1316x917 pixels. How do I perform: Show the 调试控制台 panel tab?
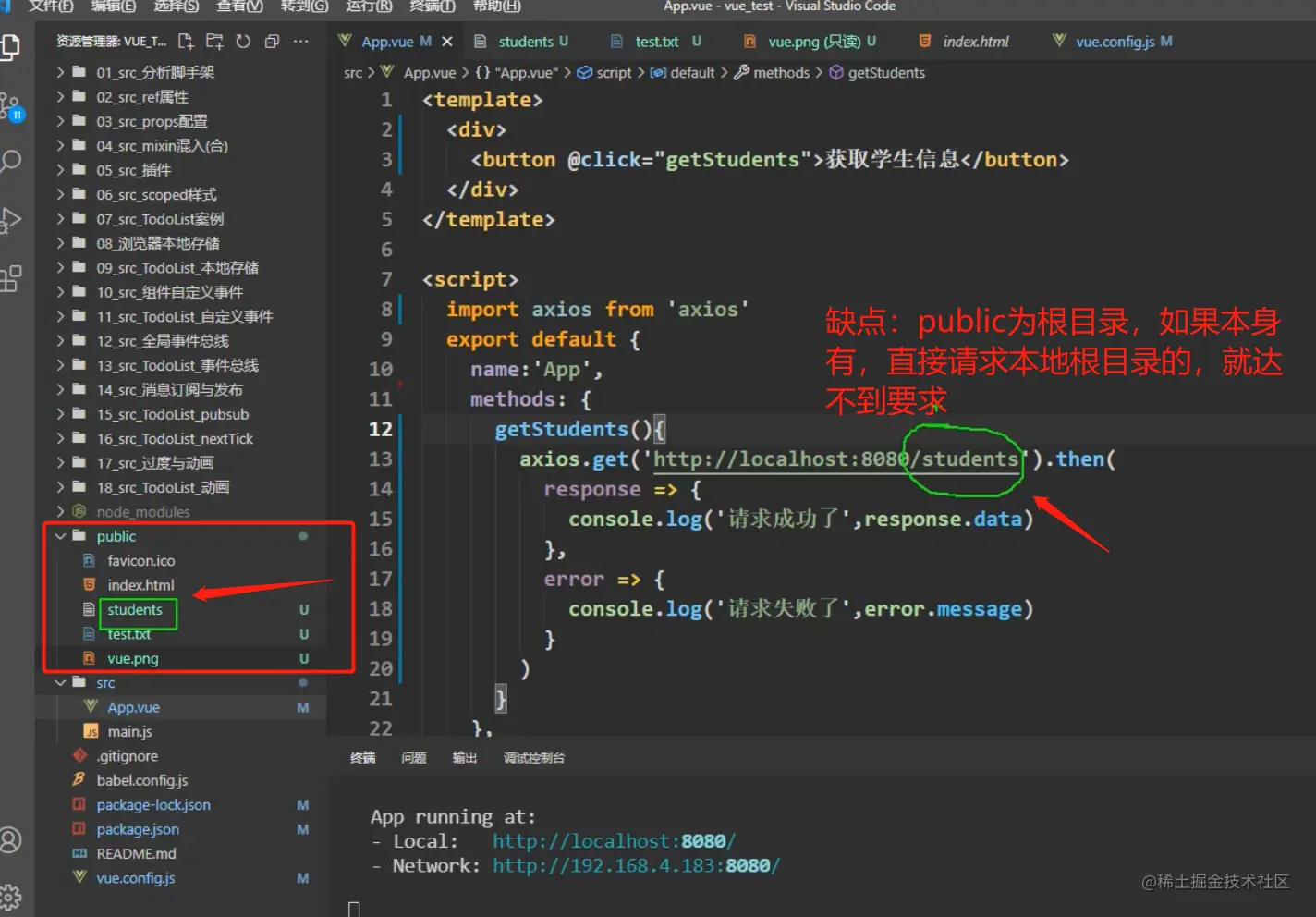[534, 758]
